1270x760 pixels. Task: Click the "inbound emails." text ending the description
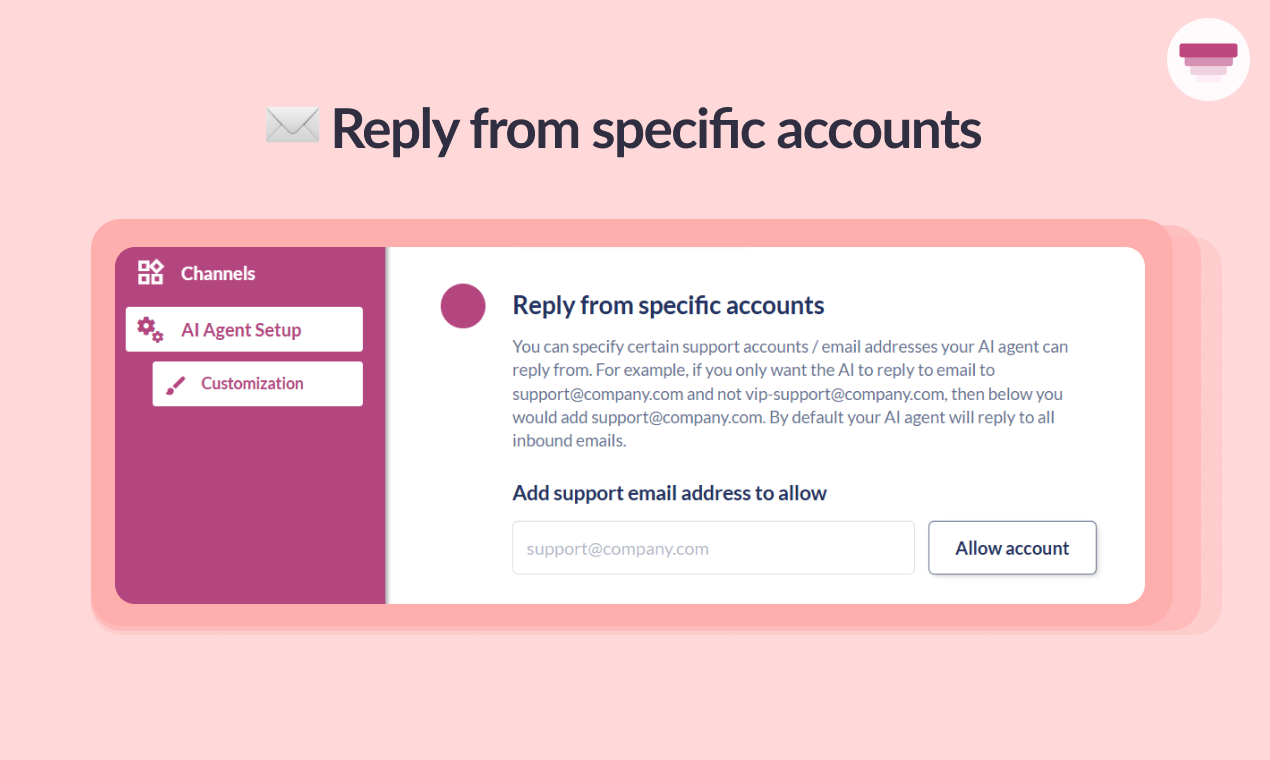pos(569,441)
